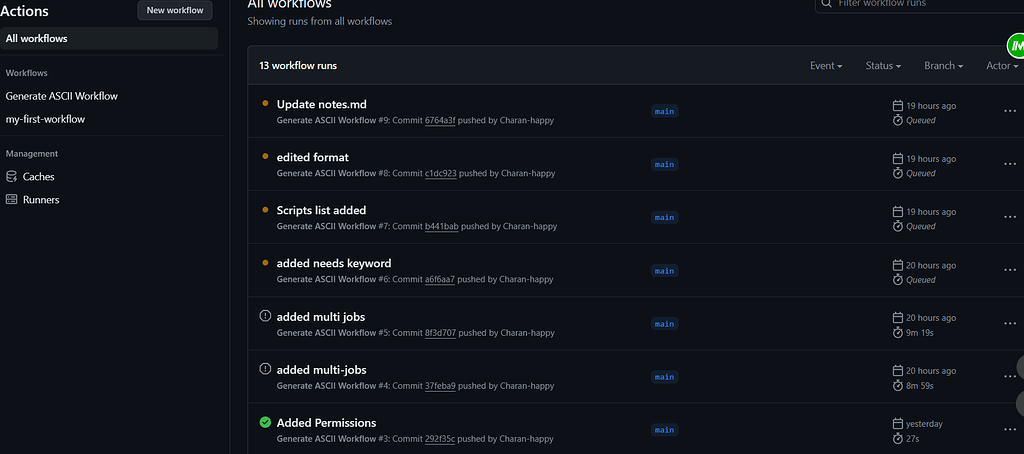The height and width of the screenshot is (454, 1024).
Task: Open the Branch filter dropdown
Action: (943, 66)
